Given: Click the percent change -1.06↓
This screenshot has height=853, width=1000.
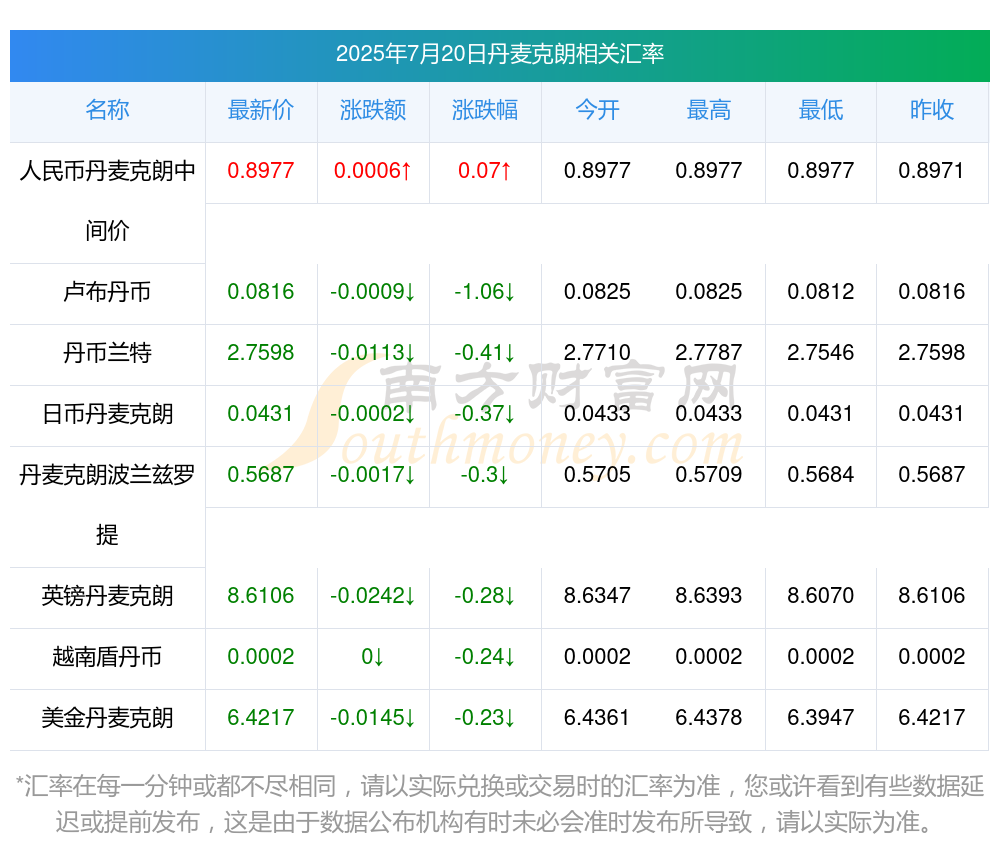Looking at the screenshot, I should point(485,292).
